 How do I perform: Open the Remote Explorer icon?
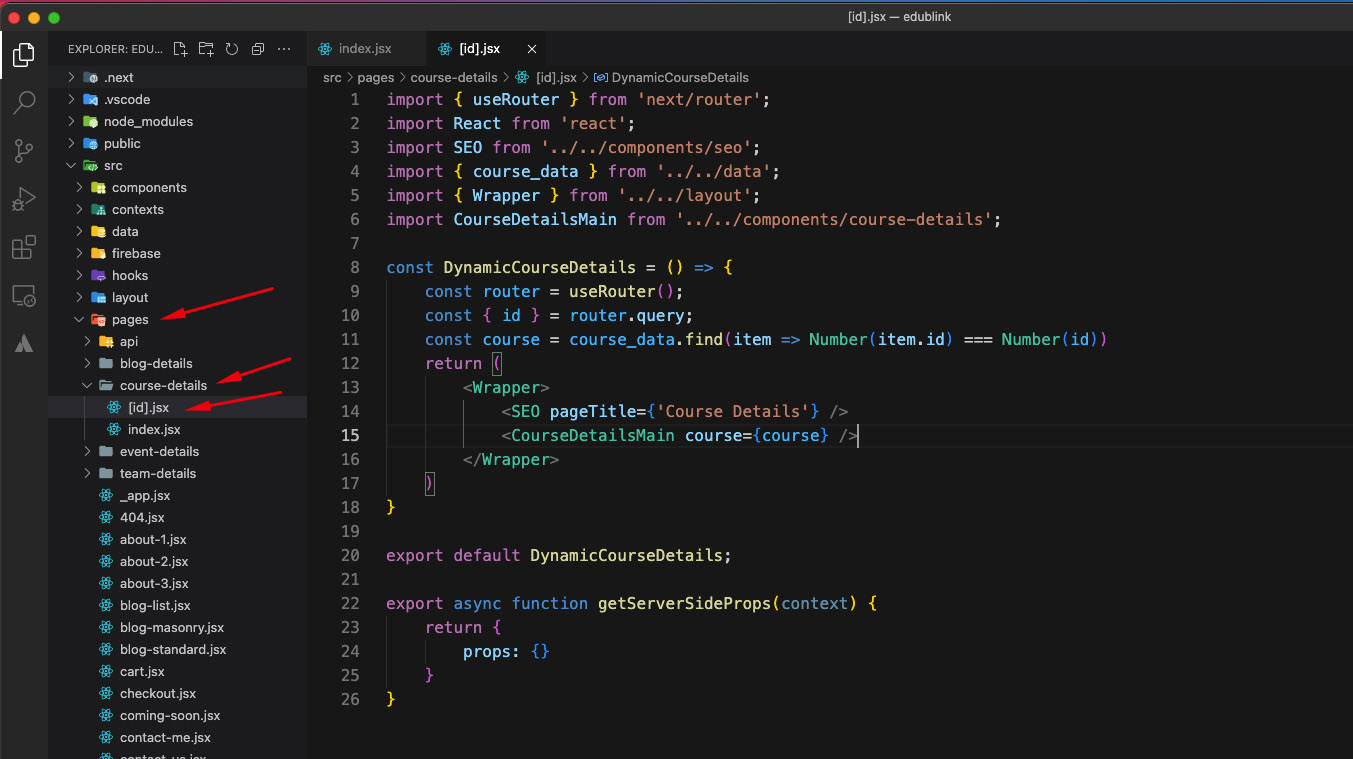(23, 296)
